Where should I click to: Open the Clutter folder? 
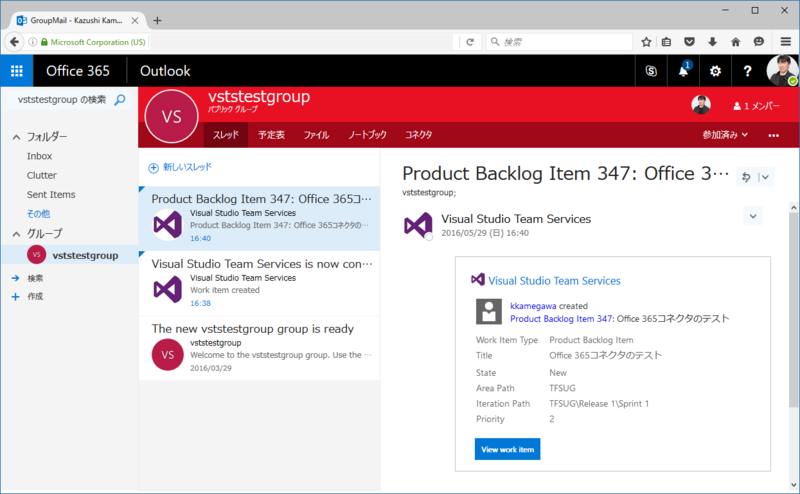[42, 175]
